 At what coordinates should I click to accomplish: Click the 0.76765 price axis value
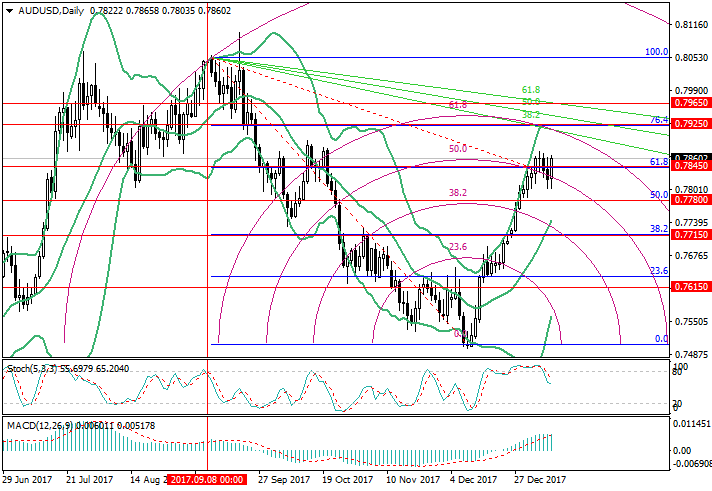[692, 256]
